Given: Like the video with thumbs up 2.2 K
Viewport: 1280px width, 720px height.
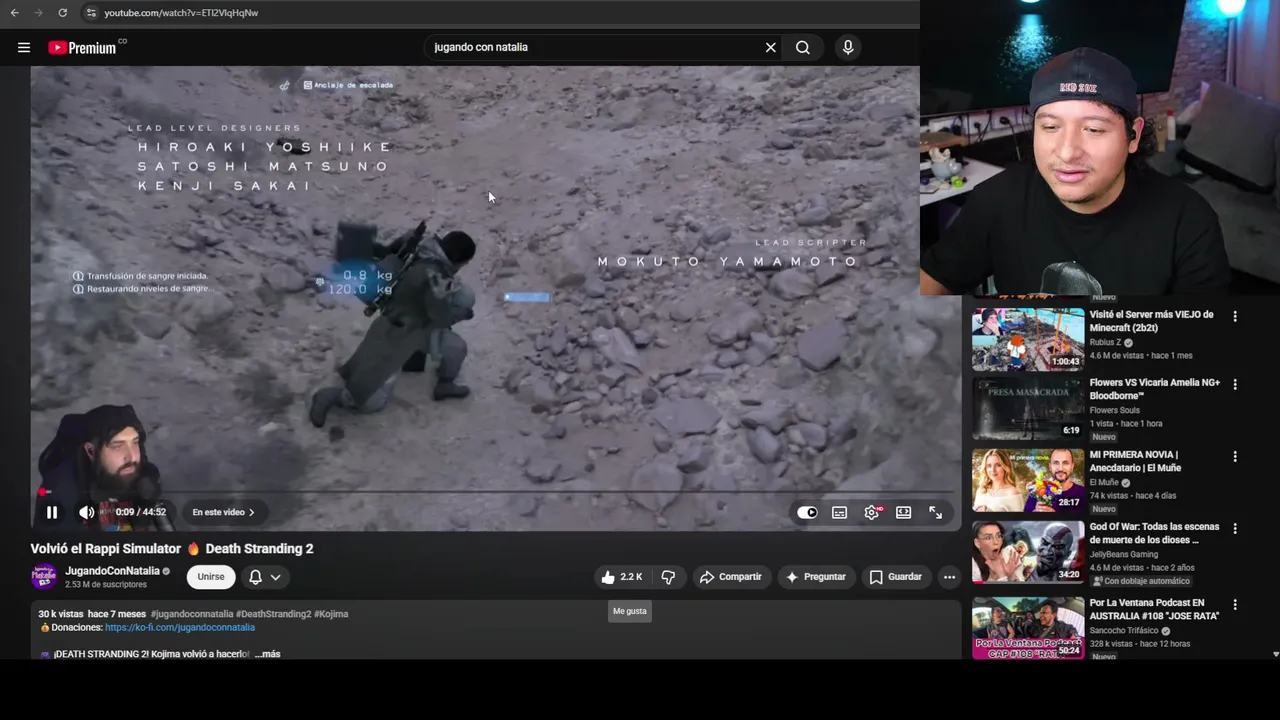Looking at the screenshot, I should click(x=621, y=577).
